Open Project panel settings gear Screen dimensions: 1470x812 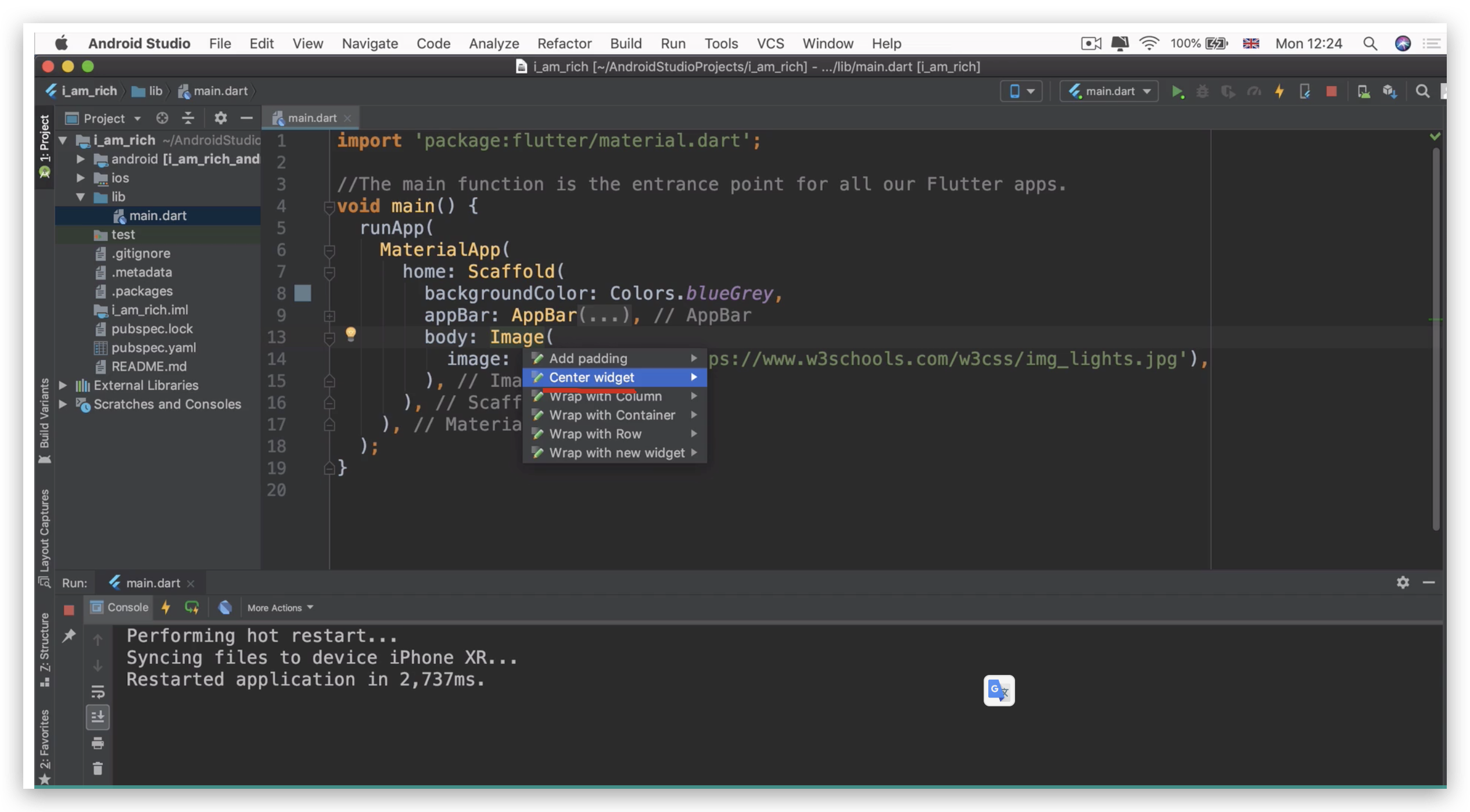click(x=220, y=118)
